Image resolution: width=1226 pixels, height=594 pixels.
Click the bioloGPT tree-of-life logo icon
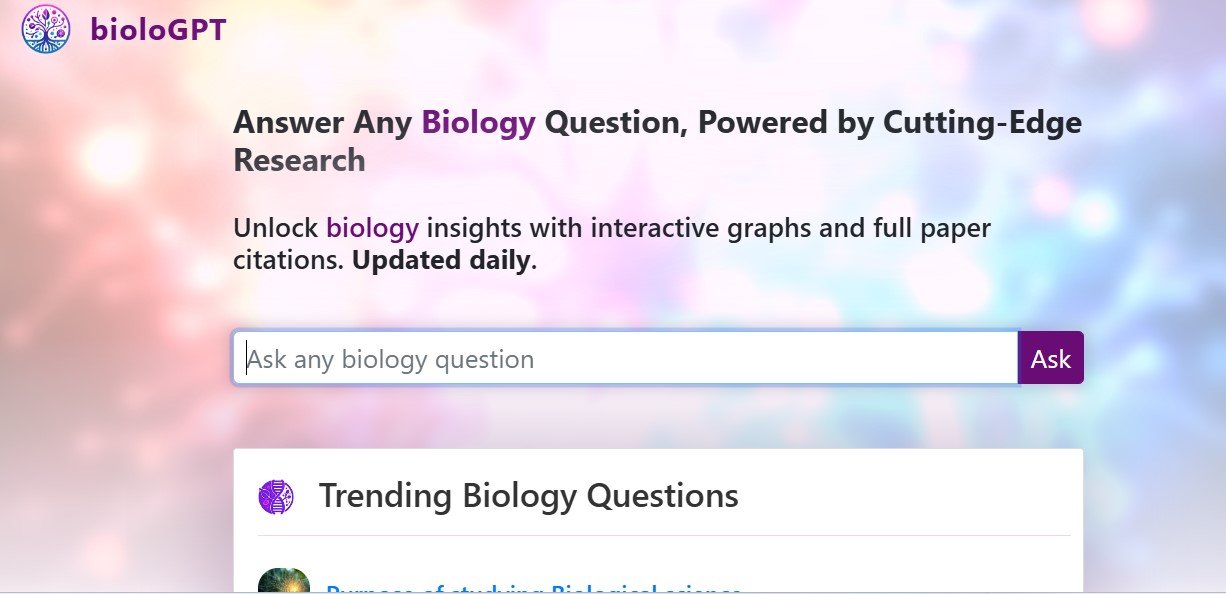[x=44, y=29]
